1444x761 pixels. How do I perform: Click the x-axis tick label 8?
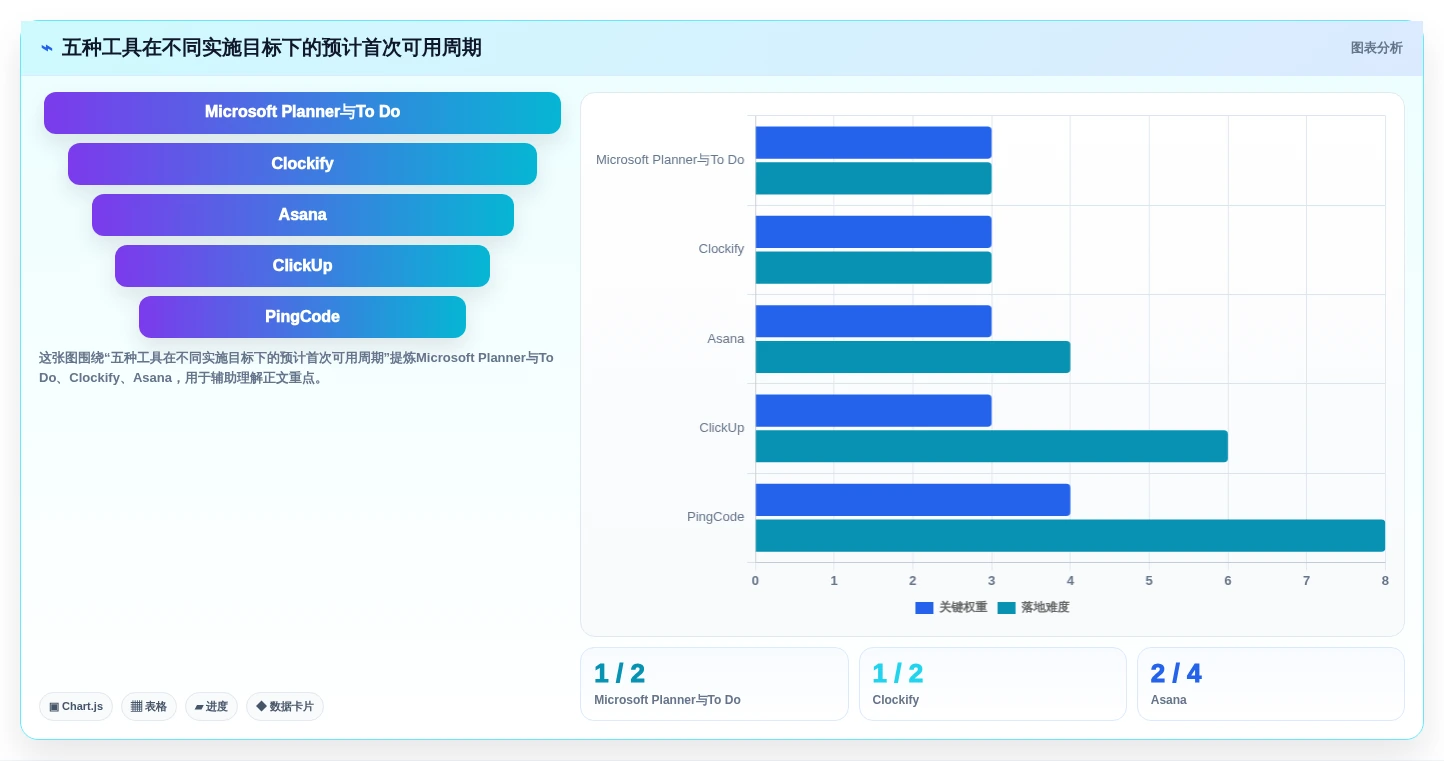1385,581
